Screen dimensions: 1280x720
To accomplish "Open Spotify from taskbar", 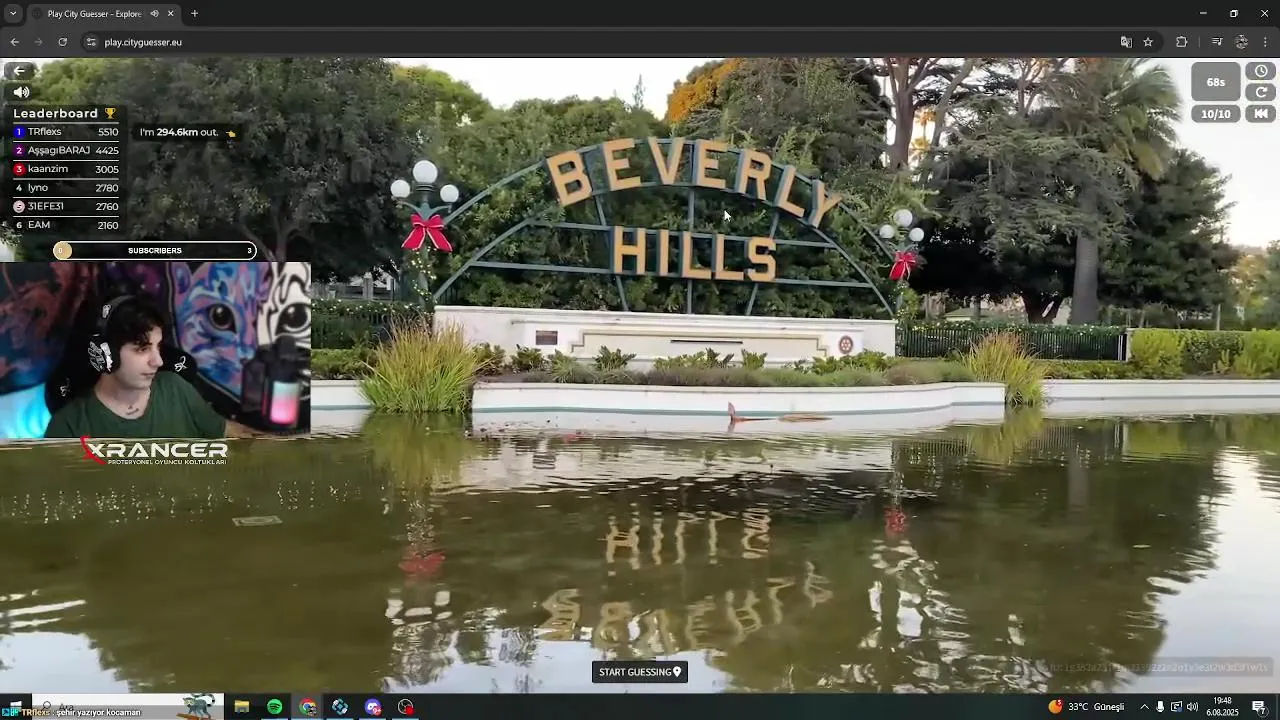I will pos(274,707).
